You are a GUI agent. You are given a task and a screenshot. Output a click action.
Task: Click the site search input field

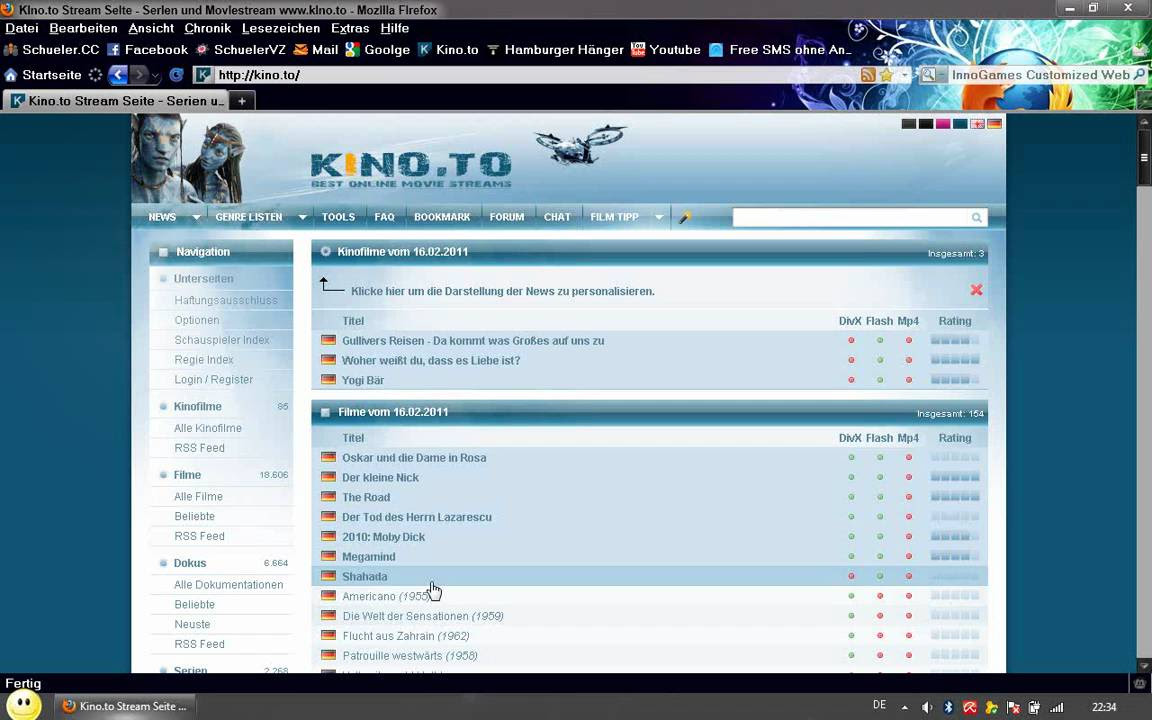click(851, 217)
